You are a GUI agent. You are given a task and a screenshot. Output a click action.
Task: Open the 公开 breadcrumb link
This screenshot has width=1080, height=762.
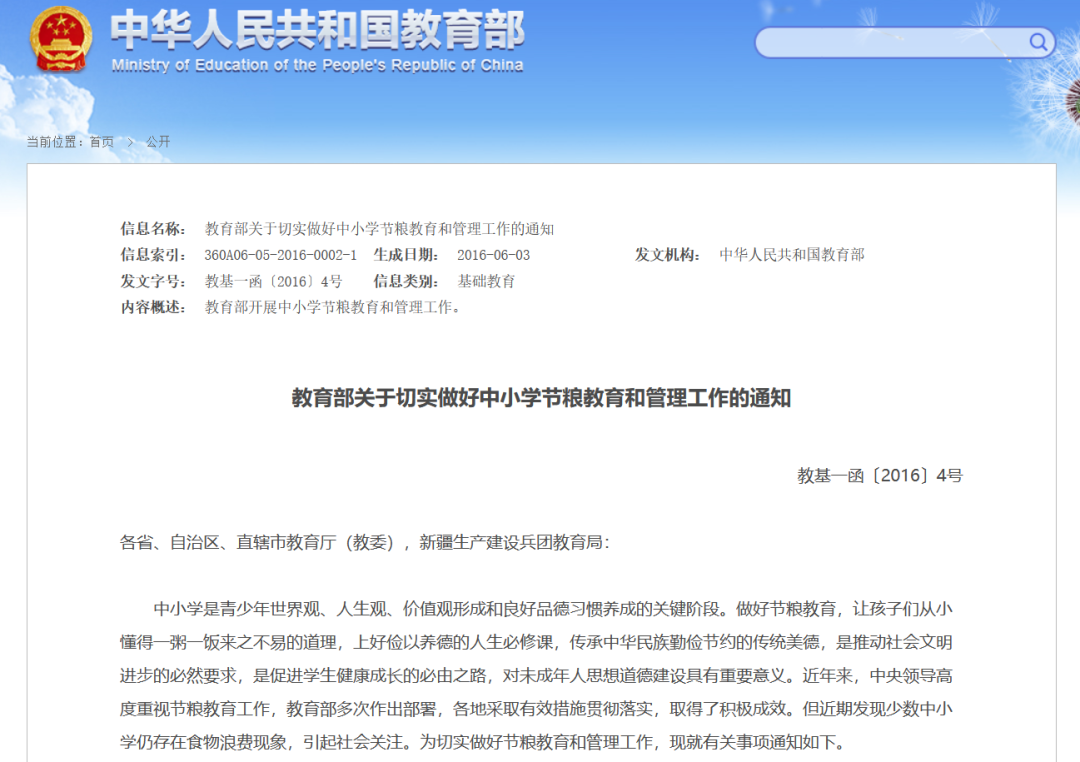tap(158, 142)
